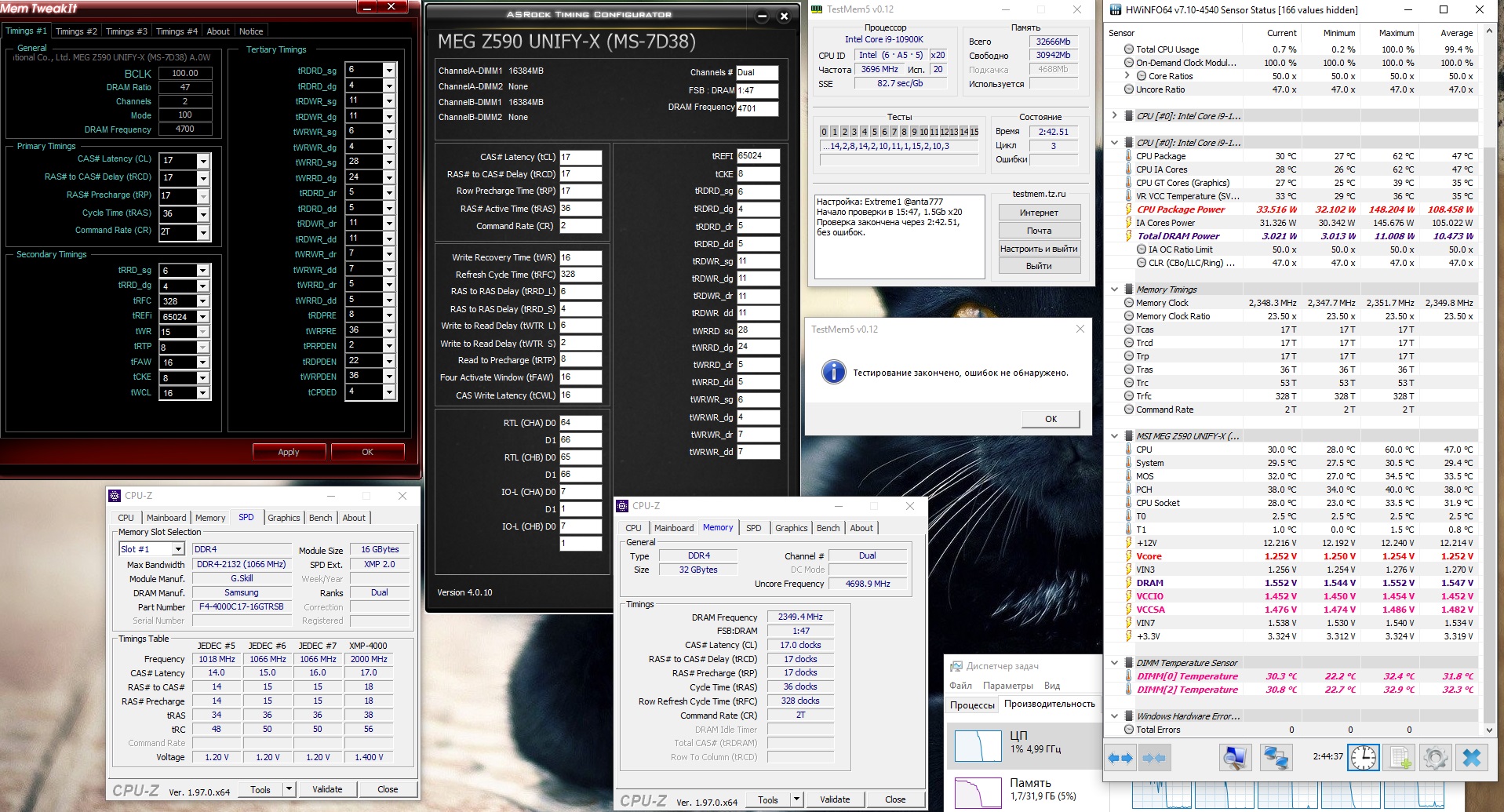Open Файл menu in Task Manager

960,685
